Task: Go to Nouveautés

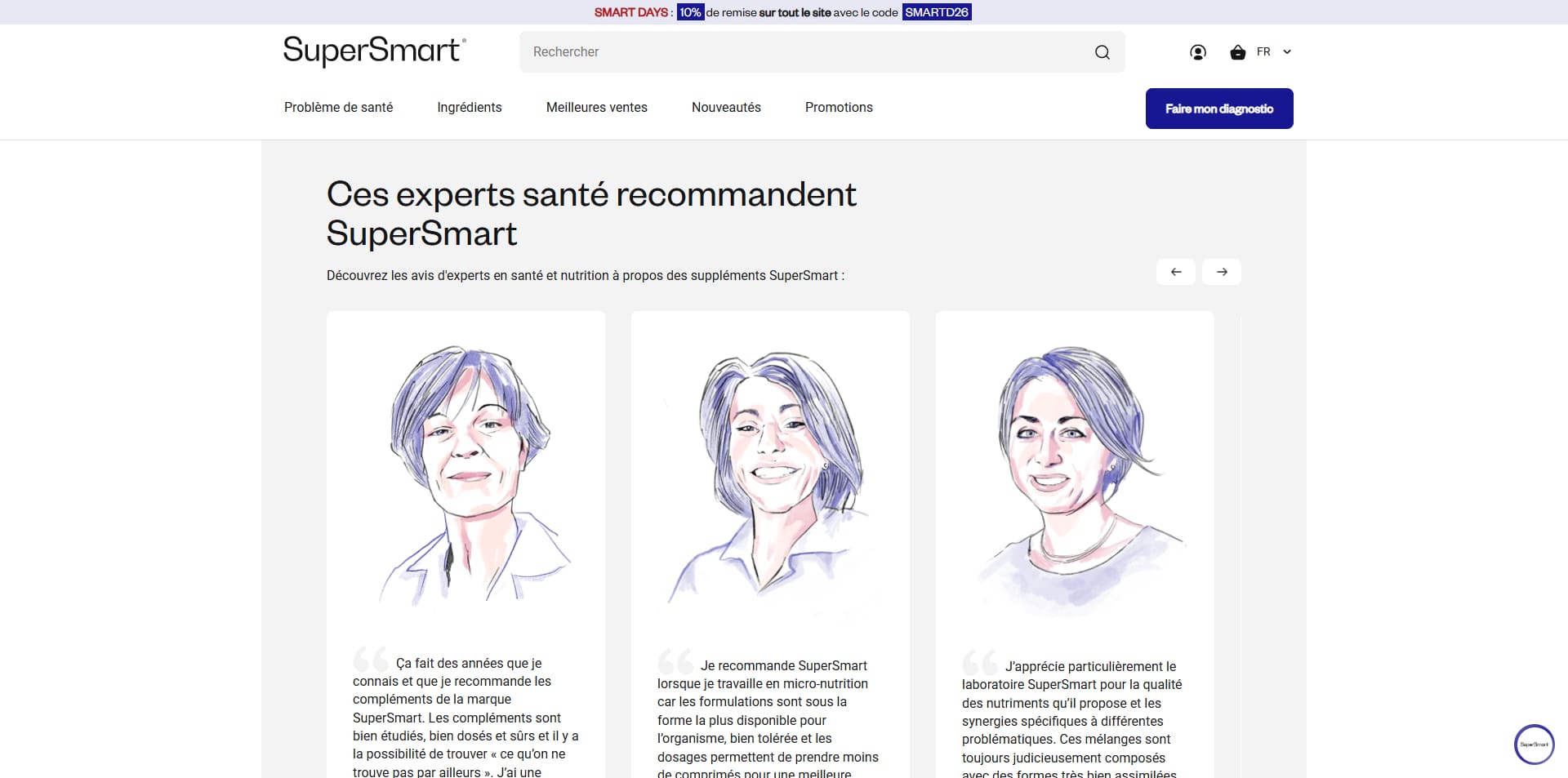Action: 726,107
